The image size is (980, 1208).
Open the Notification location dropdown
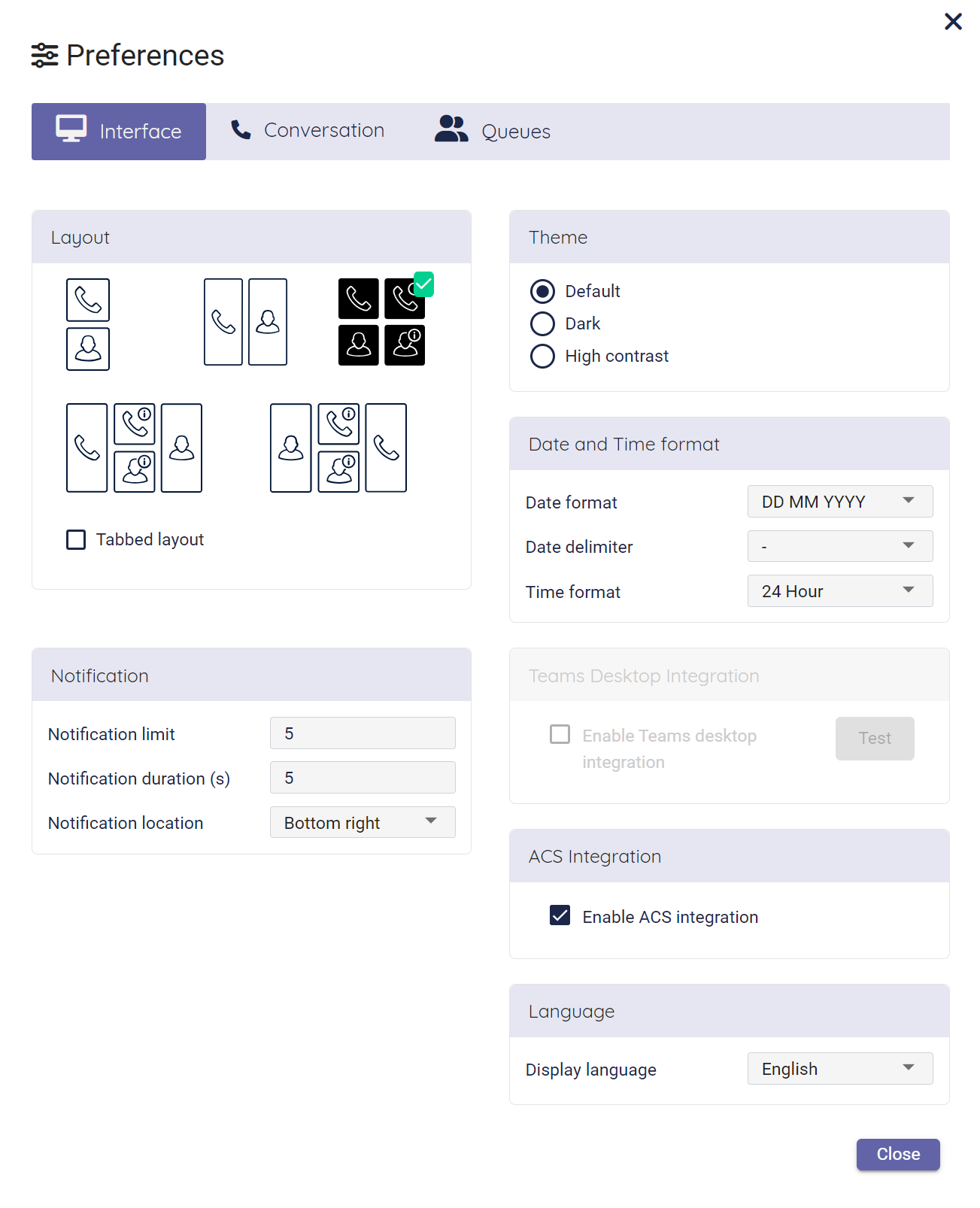point(362,822)
